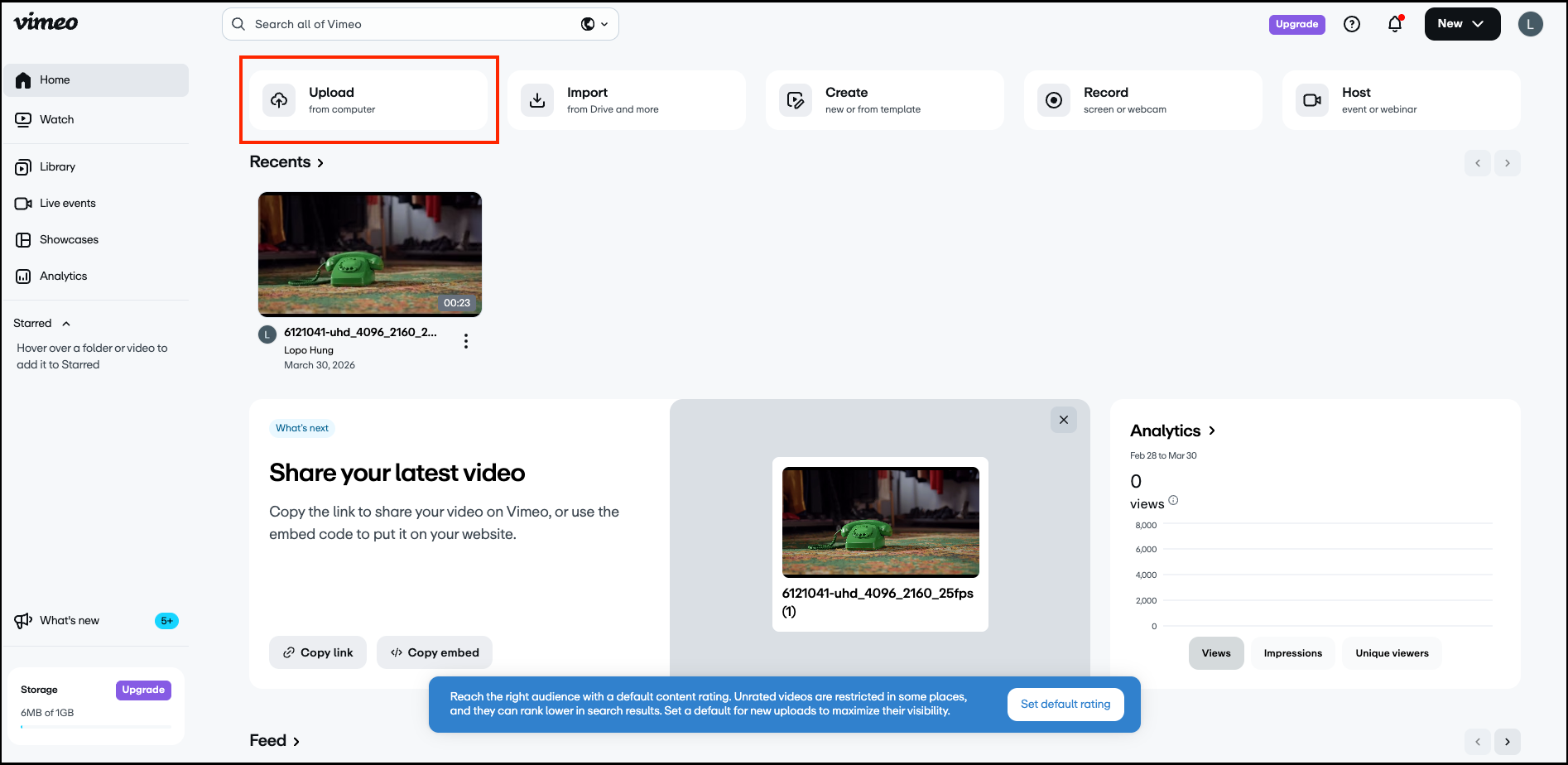This screenshot has width=1568, height=765.
Task: Open the New dropdown button
Action: pyautogui.click(x=1462, y=24)
